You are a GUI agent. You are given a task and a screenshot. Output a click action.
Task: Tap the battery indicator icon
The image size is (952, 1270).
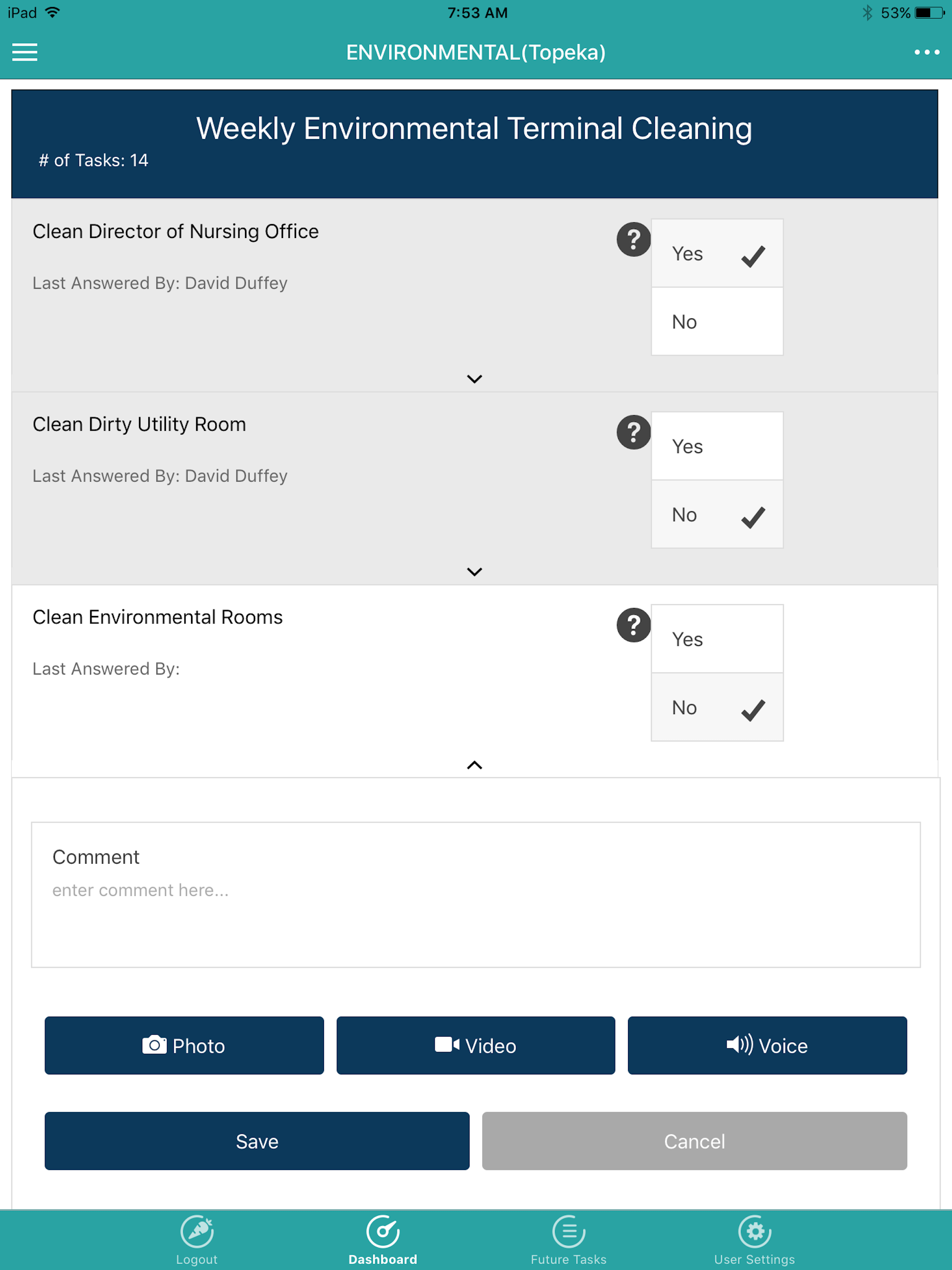tap(930, 13)
